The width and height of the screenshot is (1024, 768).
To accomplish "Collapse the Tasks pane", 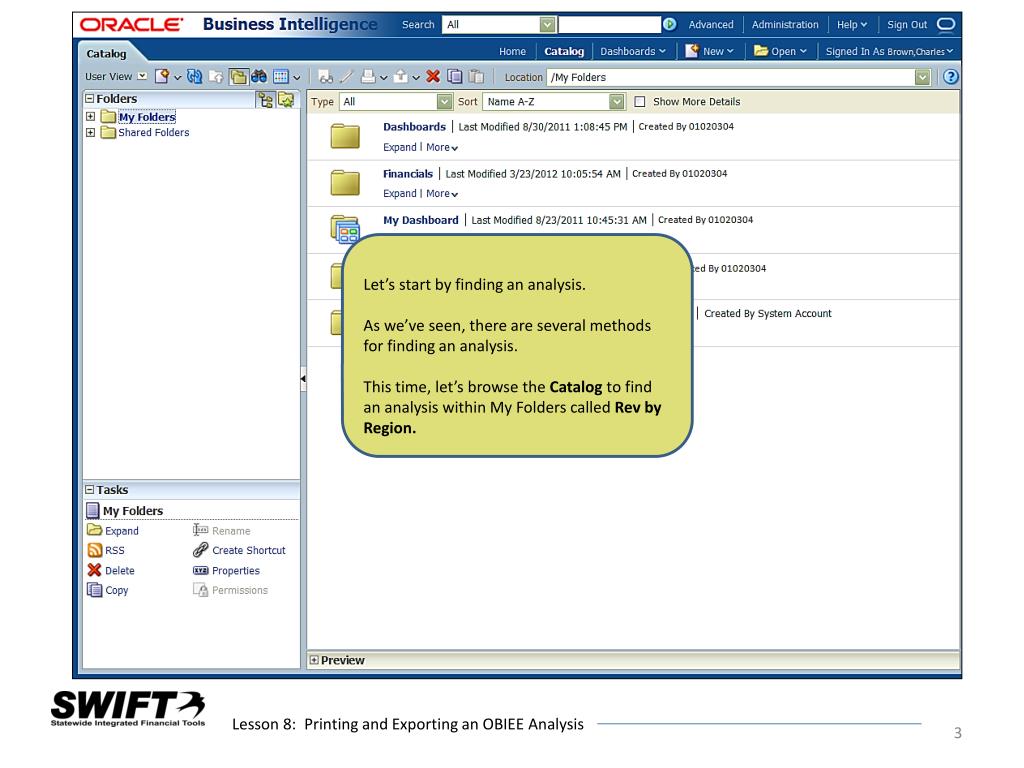I will tap(90, 489).
